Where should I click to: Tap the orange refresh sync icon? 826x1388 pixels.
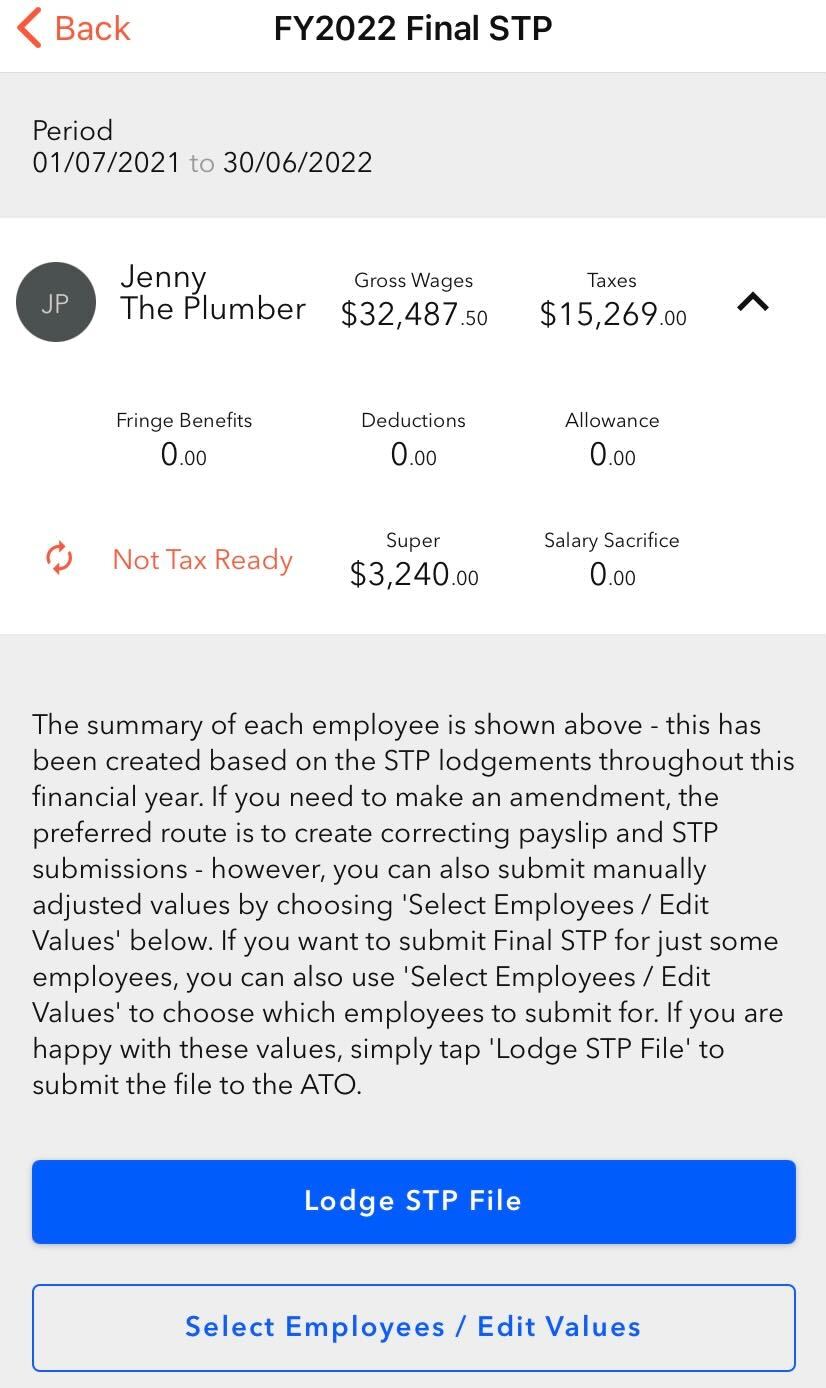pyautogui.click(x=59, y=559)
